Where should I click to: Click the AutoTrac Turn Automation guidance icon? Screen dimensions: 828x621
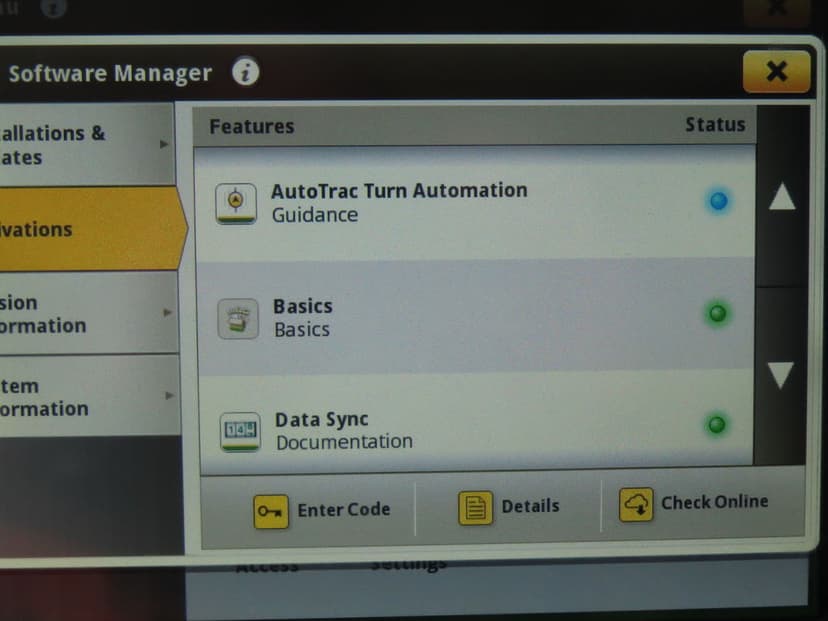(x=236, y=203)
